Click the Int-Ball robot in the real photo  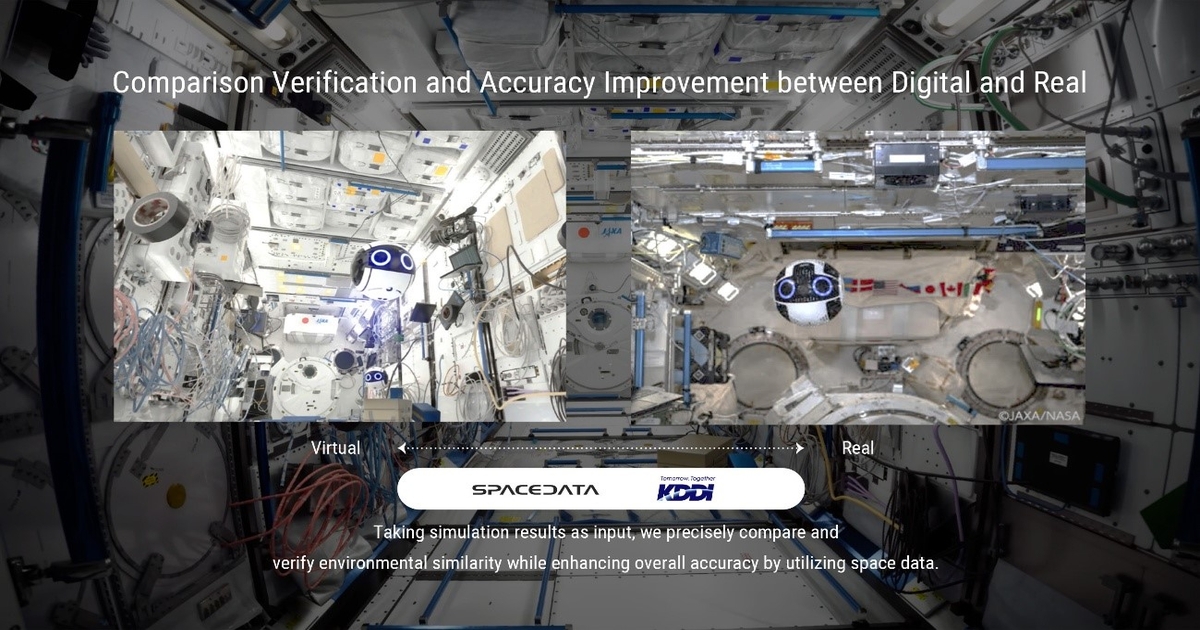(x=807, y=290)
